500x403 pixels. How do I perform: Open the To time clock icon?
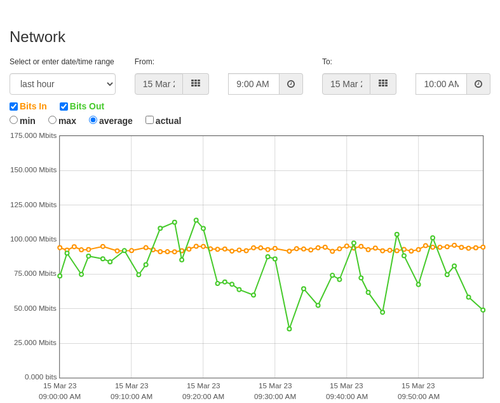(478, 84)
